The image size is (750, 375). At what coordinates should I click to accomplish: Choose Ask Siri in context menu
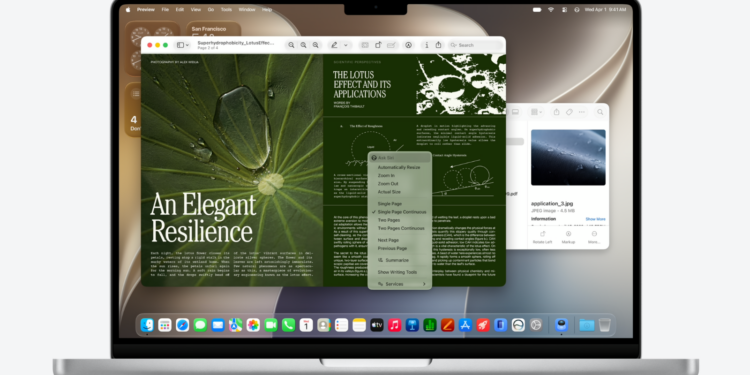coord(400,157)
